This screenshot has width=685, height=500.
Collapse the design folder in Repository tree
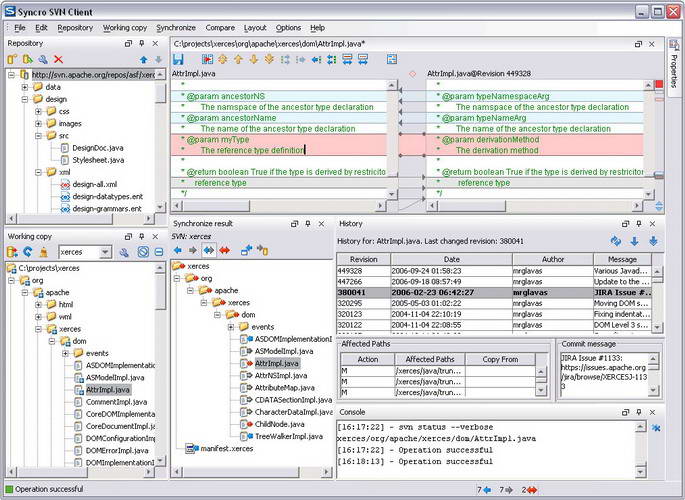pos(24,99)
